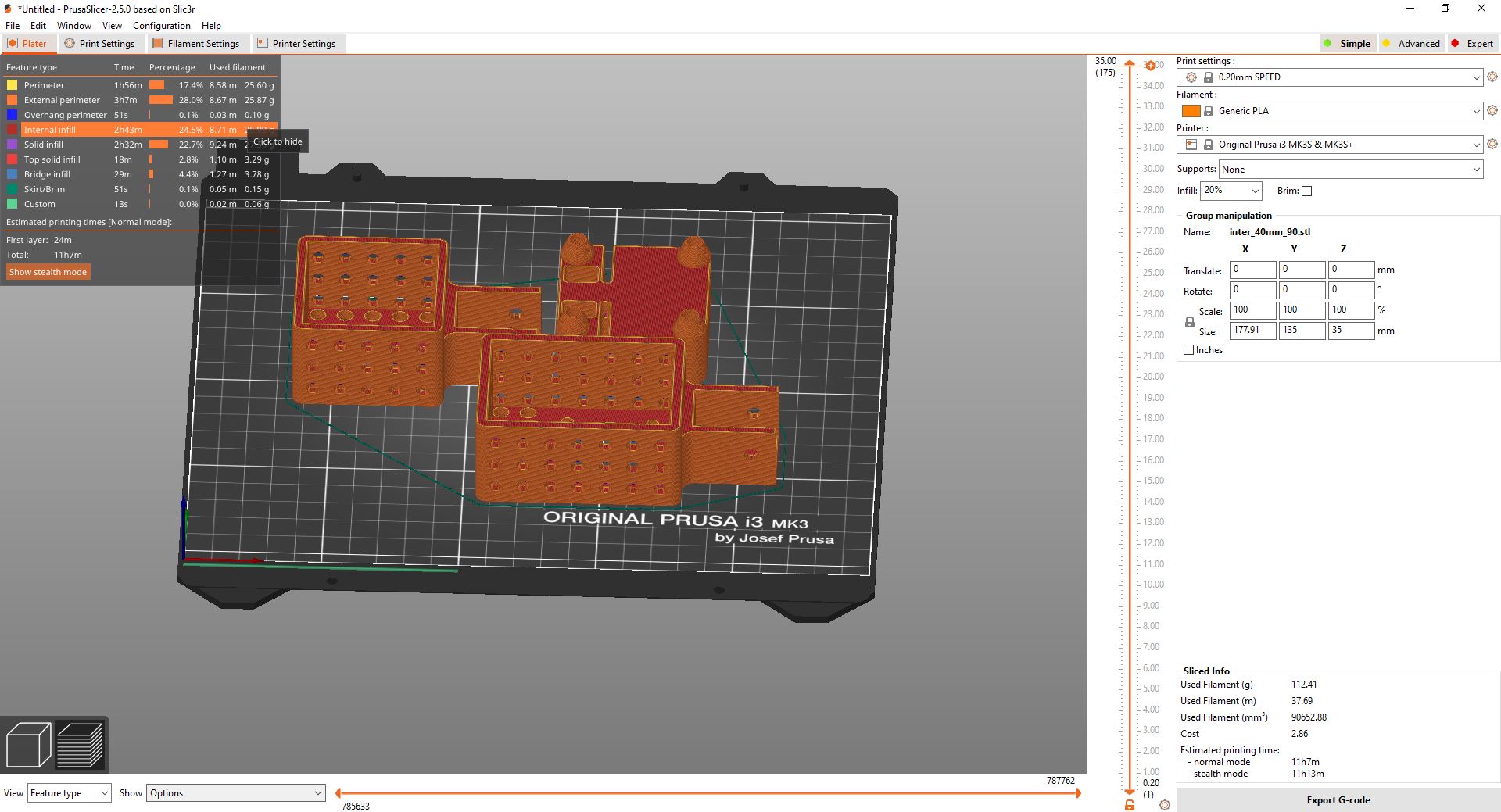The height and width of the screenshot is (812, 1501).
Task: Switch to sliced layers preview icon
Action: point(80,744)
